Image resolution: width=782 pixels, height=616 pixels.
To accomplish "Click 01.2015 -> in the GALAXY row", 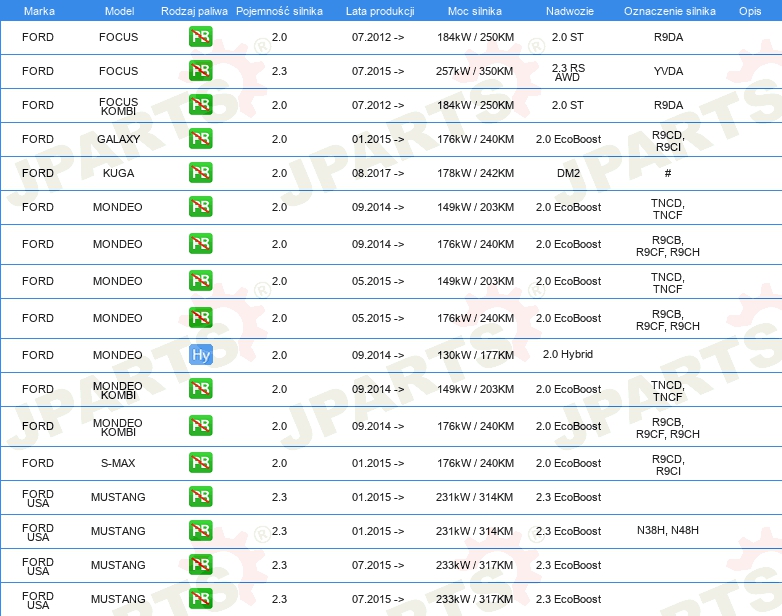I will click(378, 139).
